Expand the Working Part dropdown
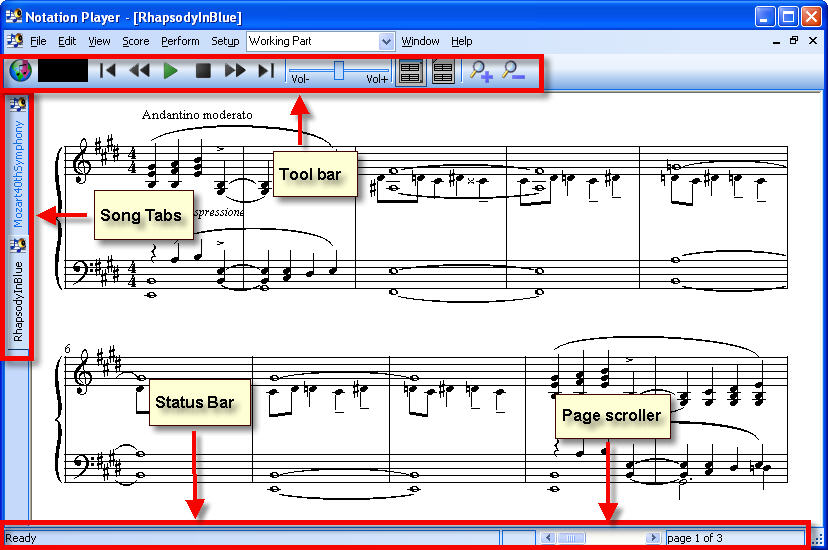The image size is (828, 550). [x=386, y=41]
